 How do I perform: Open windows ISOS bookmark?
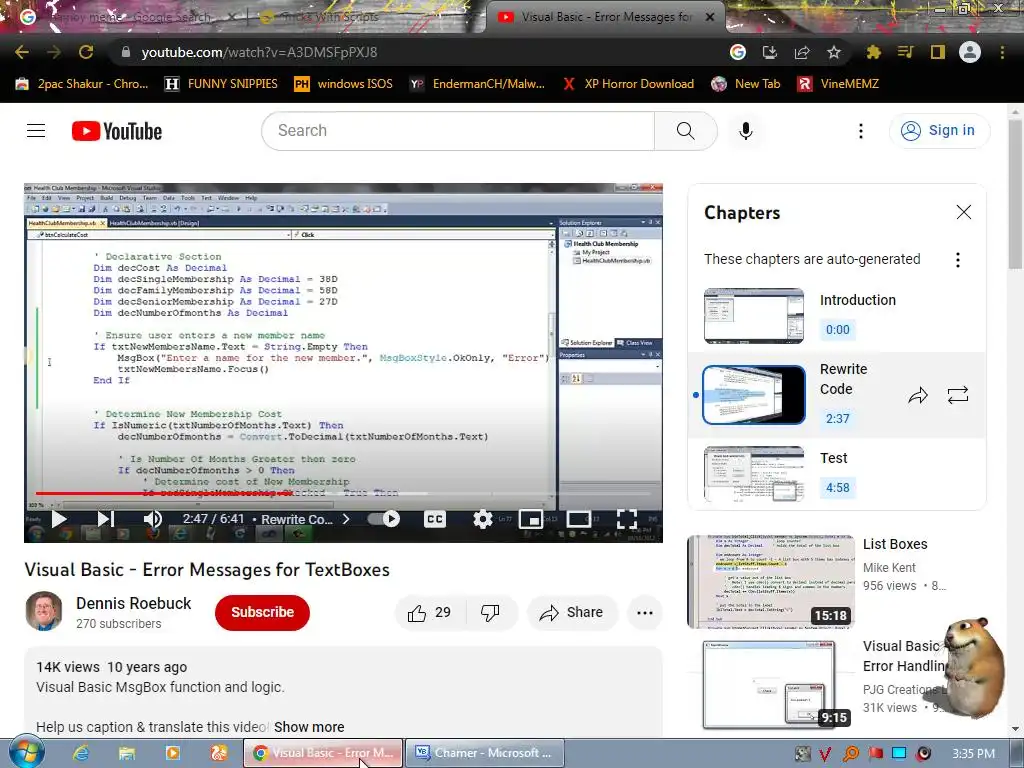344,84
